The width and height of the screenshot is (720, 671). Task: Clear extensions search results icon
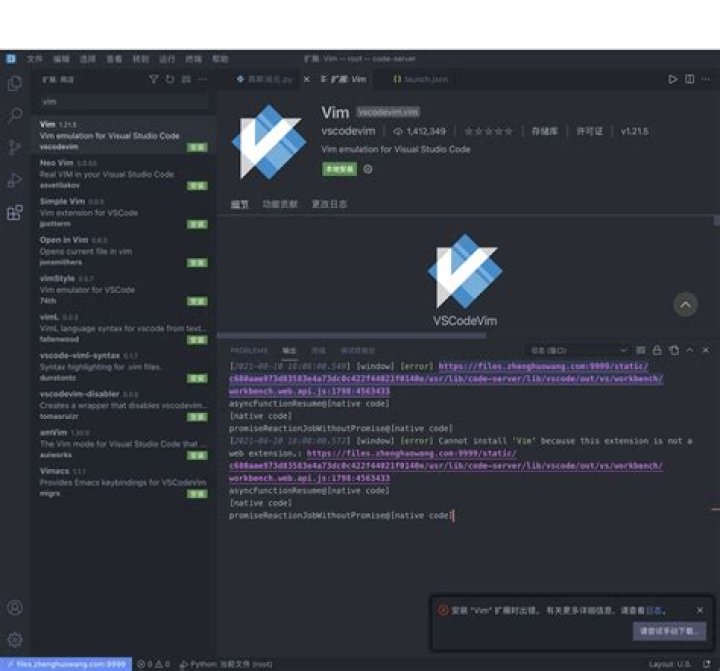(x=186, y=79)
